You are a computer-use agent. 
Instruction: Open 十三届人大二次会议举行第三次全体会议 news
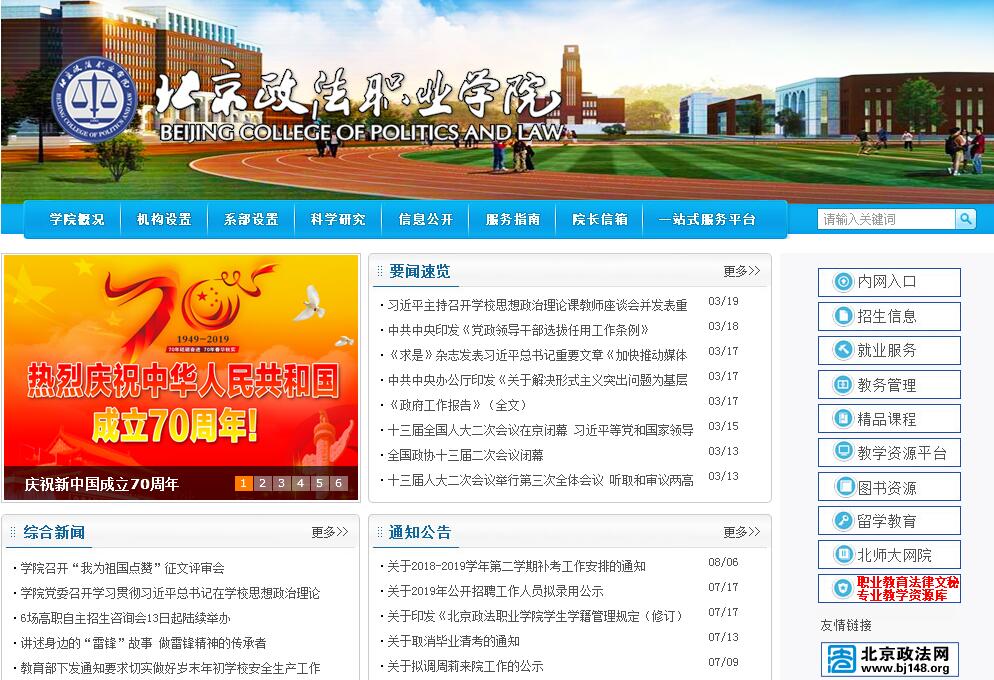coord(540,480)
